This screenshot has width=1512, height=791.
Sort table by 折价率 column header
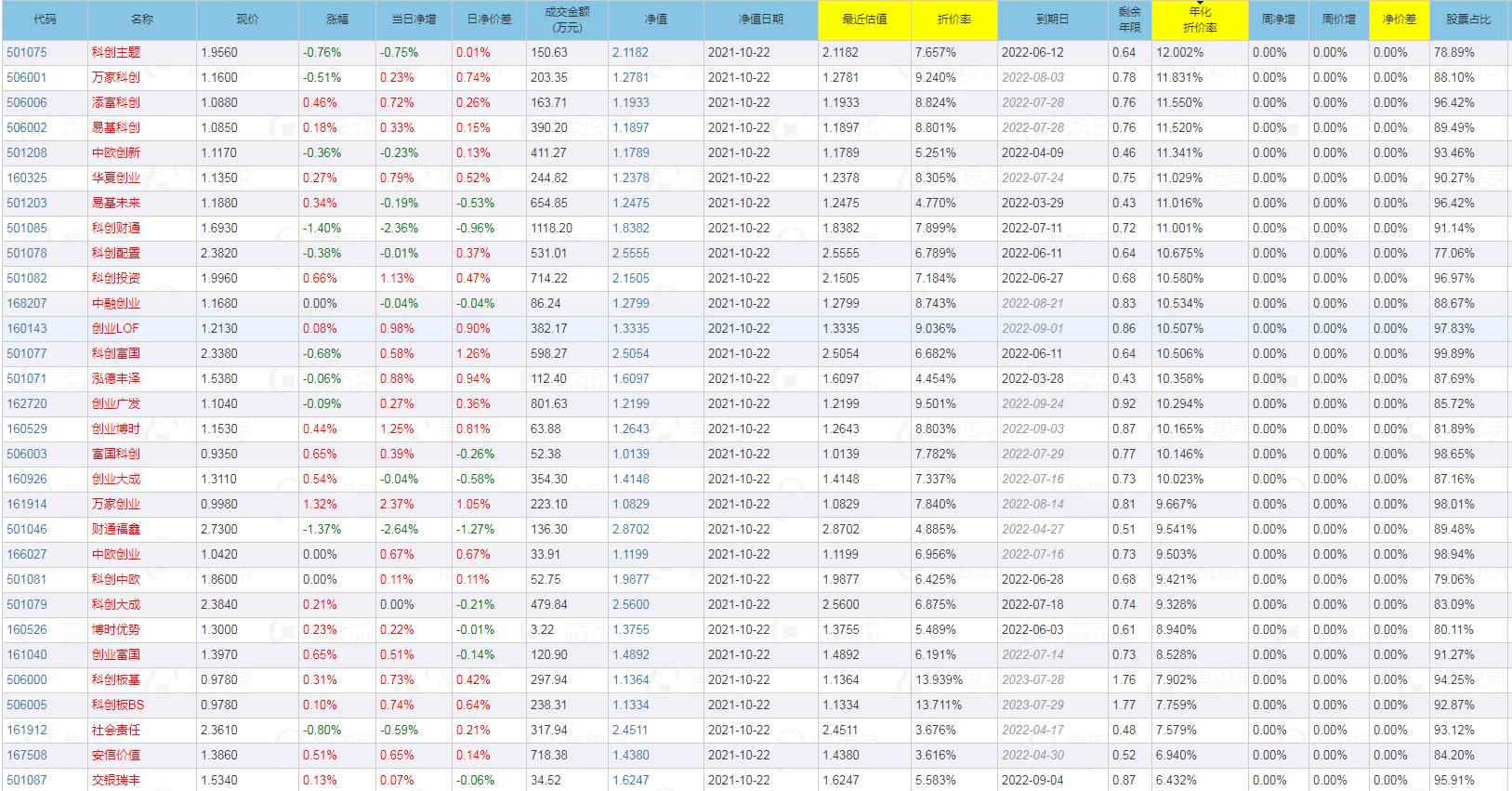click(x=953, y=20)
